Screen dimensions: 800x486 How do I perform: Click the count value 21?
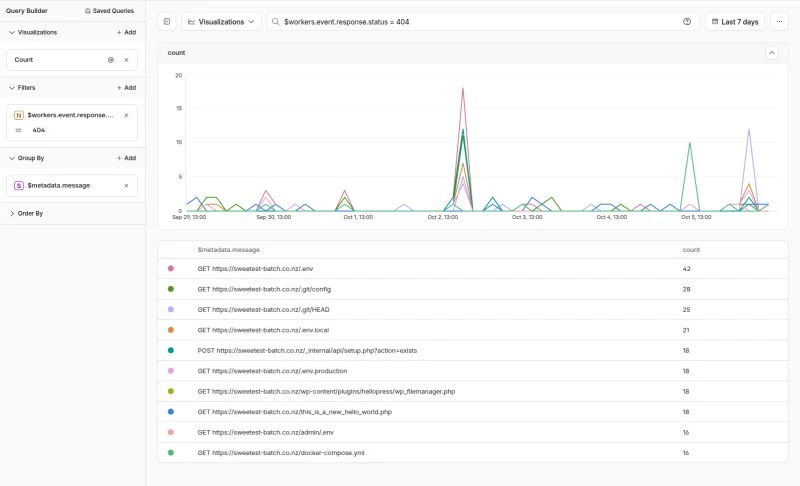[x=686, y=330]
